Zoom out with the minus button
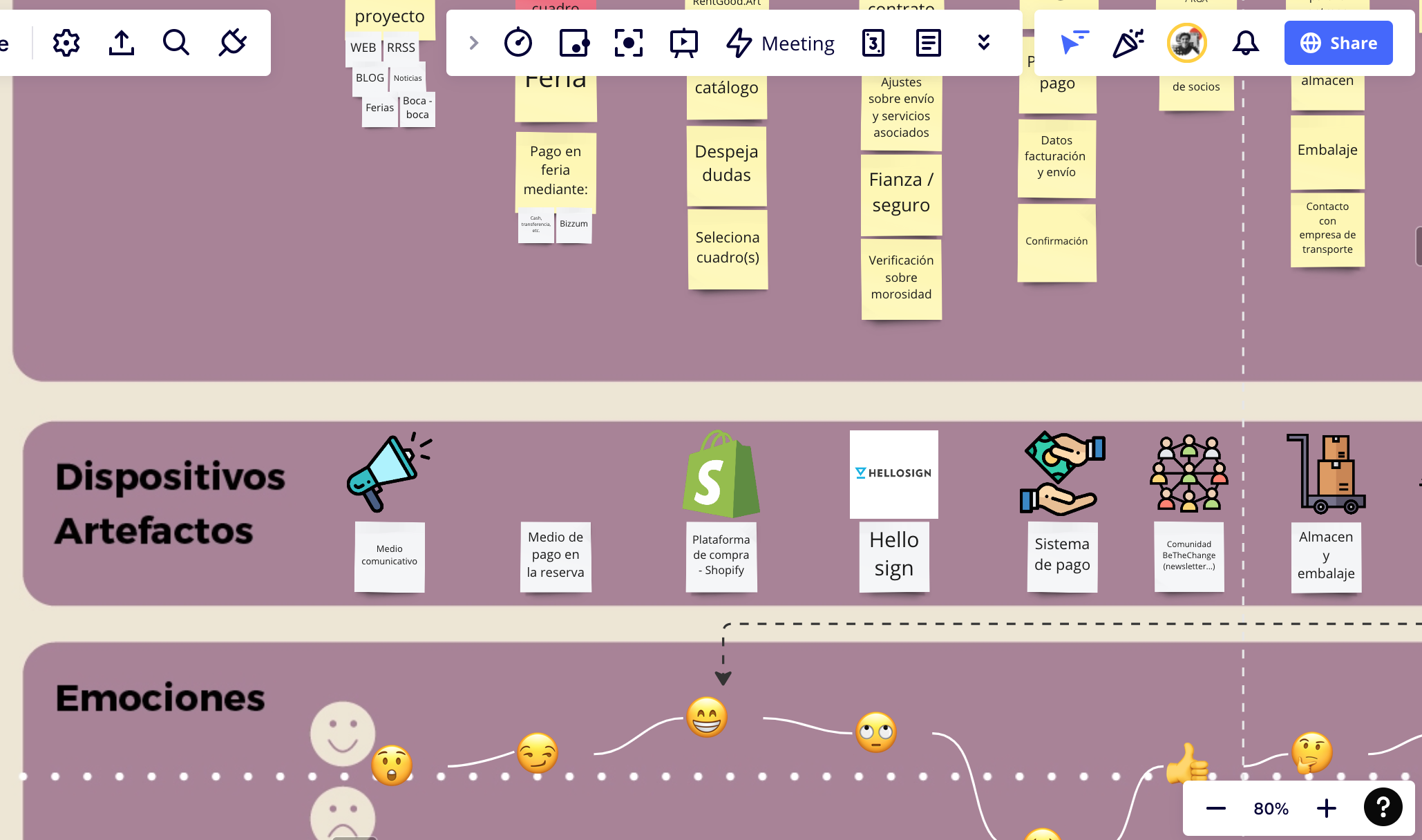Image resolution: width=1422 pixels, height=840 pixels. coord(1216,808)
